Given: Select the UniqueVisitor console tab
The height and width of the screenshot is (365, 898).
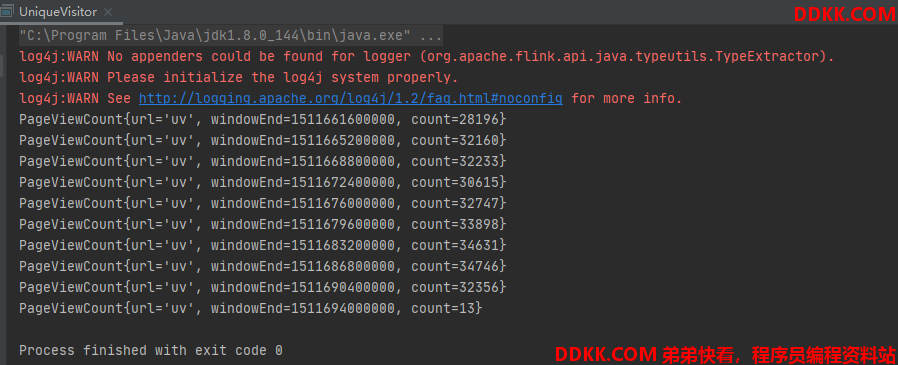Looking at the screenshot, I should 58,12.
